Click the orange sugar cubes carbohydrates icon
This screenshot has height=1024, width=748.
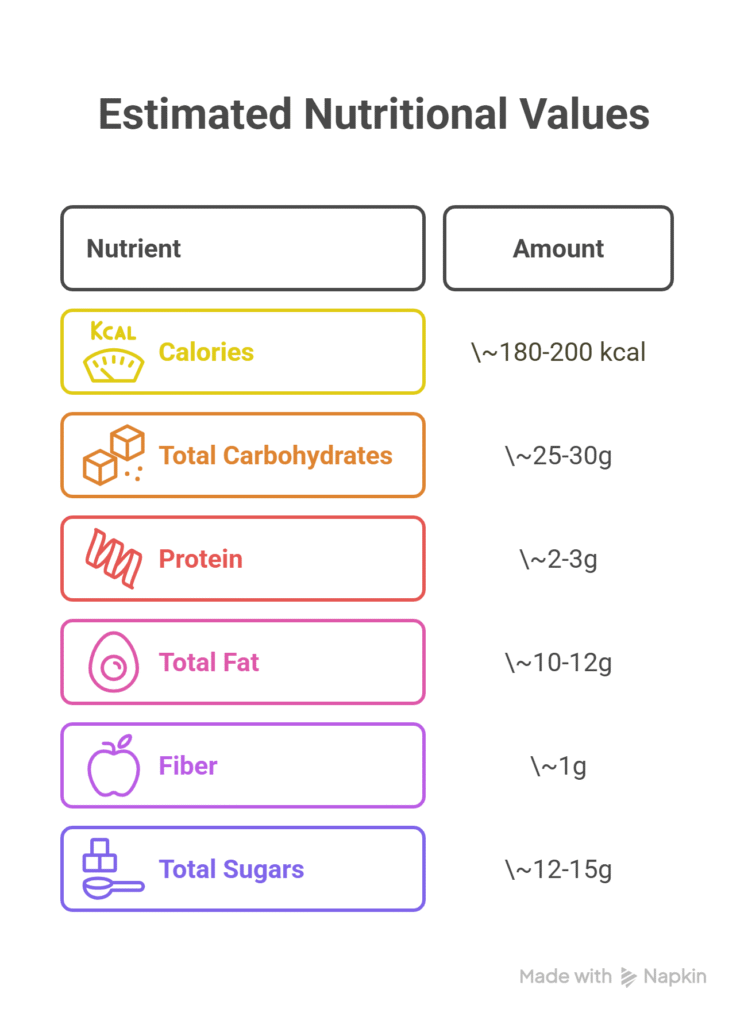click(113, 456)
